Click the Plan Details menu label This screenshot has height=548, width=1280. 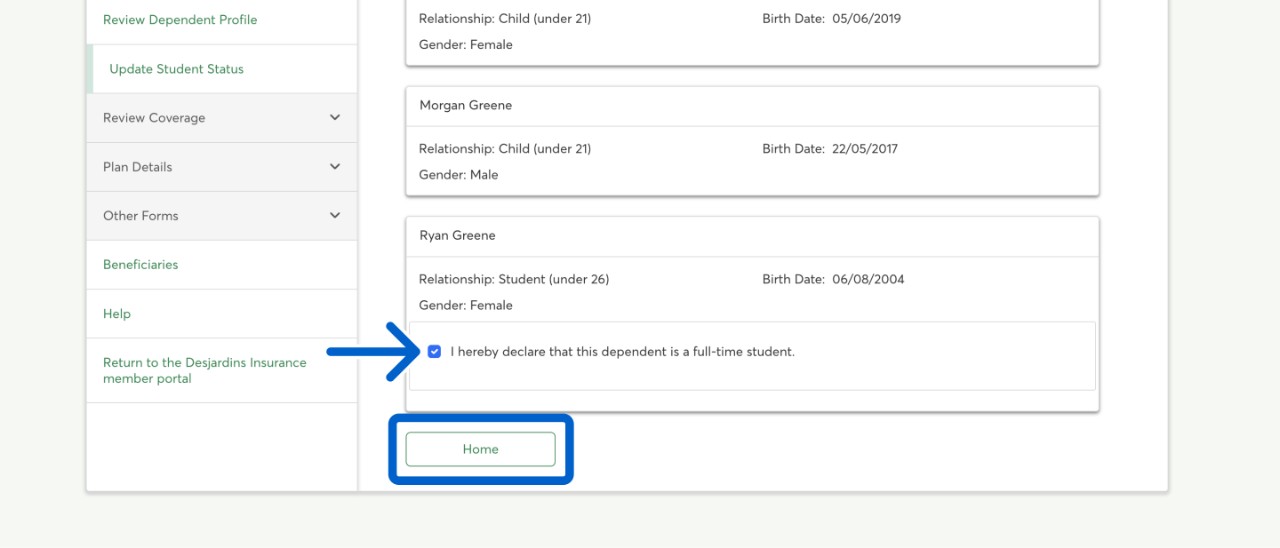[138, 167]
